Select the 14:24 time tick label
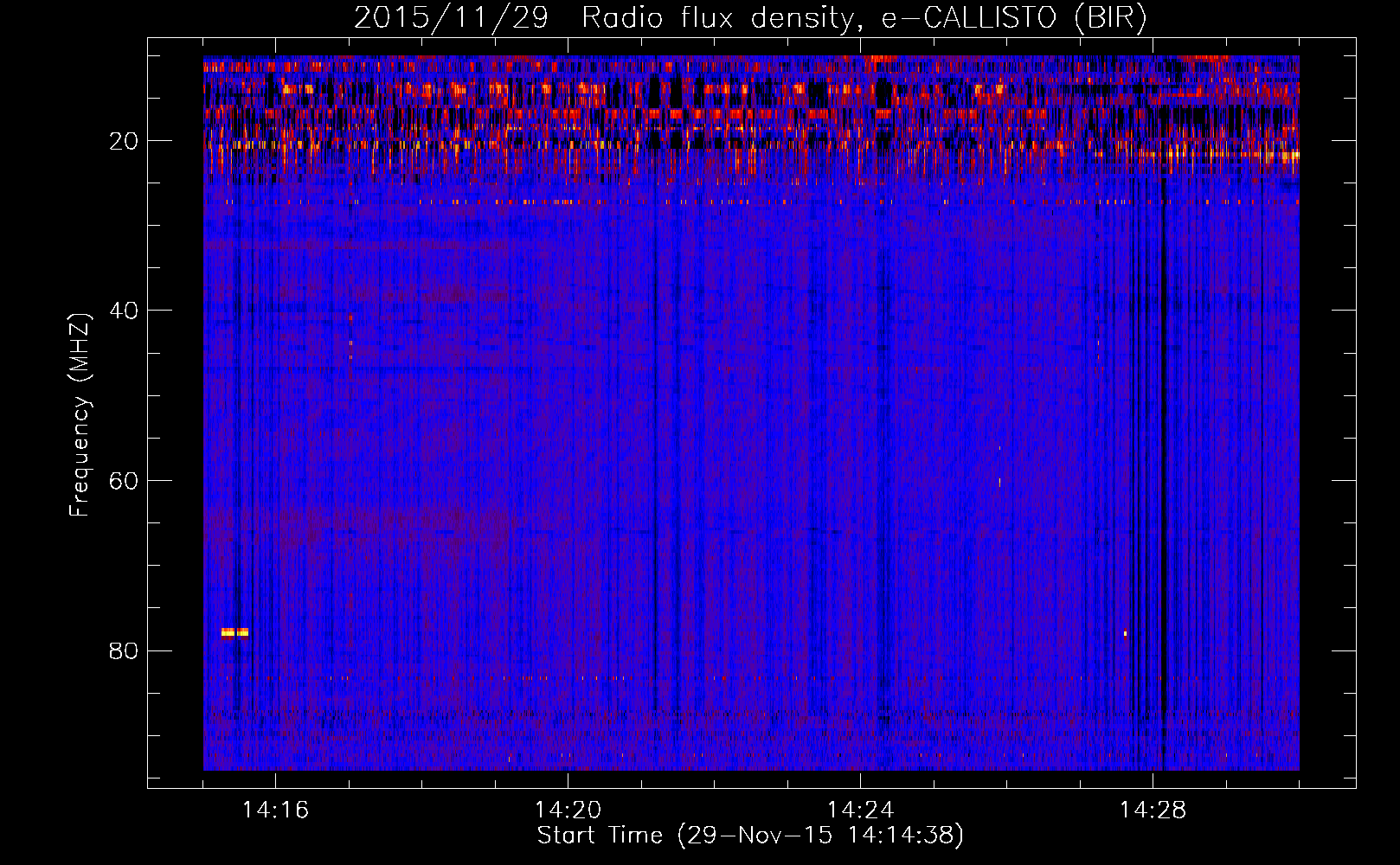This screenshot has height=865, width=1400. 860,811
